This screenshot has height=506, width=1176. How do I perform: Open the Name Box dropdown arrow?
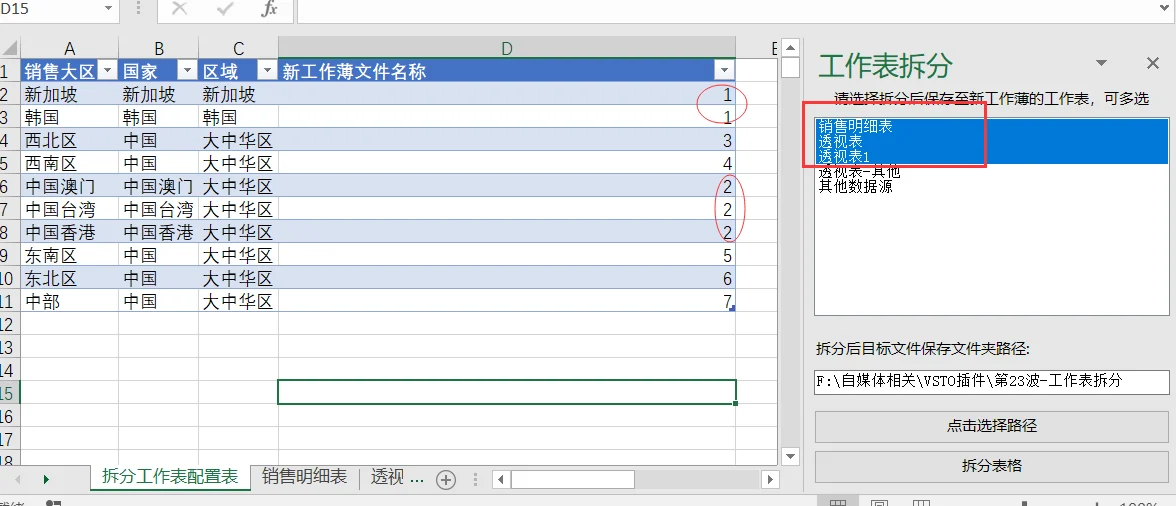point(109,9)
